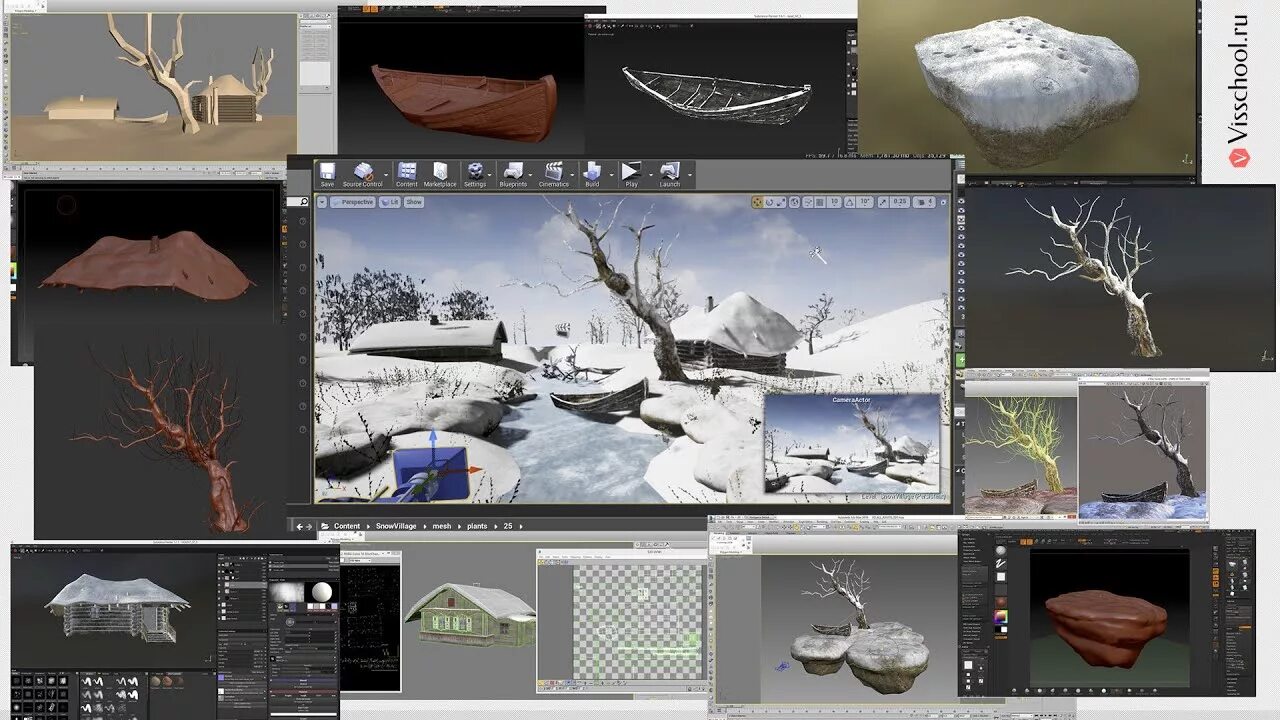Click grayscale texture preview in Substance Painter
The width and height of the screenshot is (1280, 720).
point(286,592)
